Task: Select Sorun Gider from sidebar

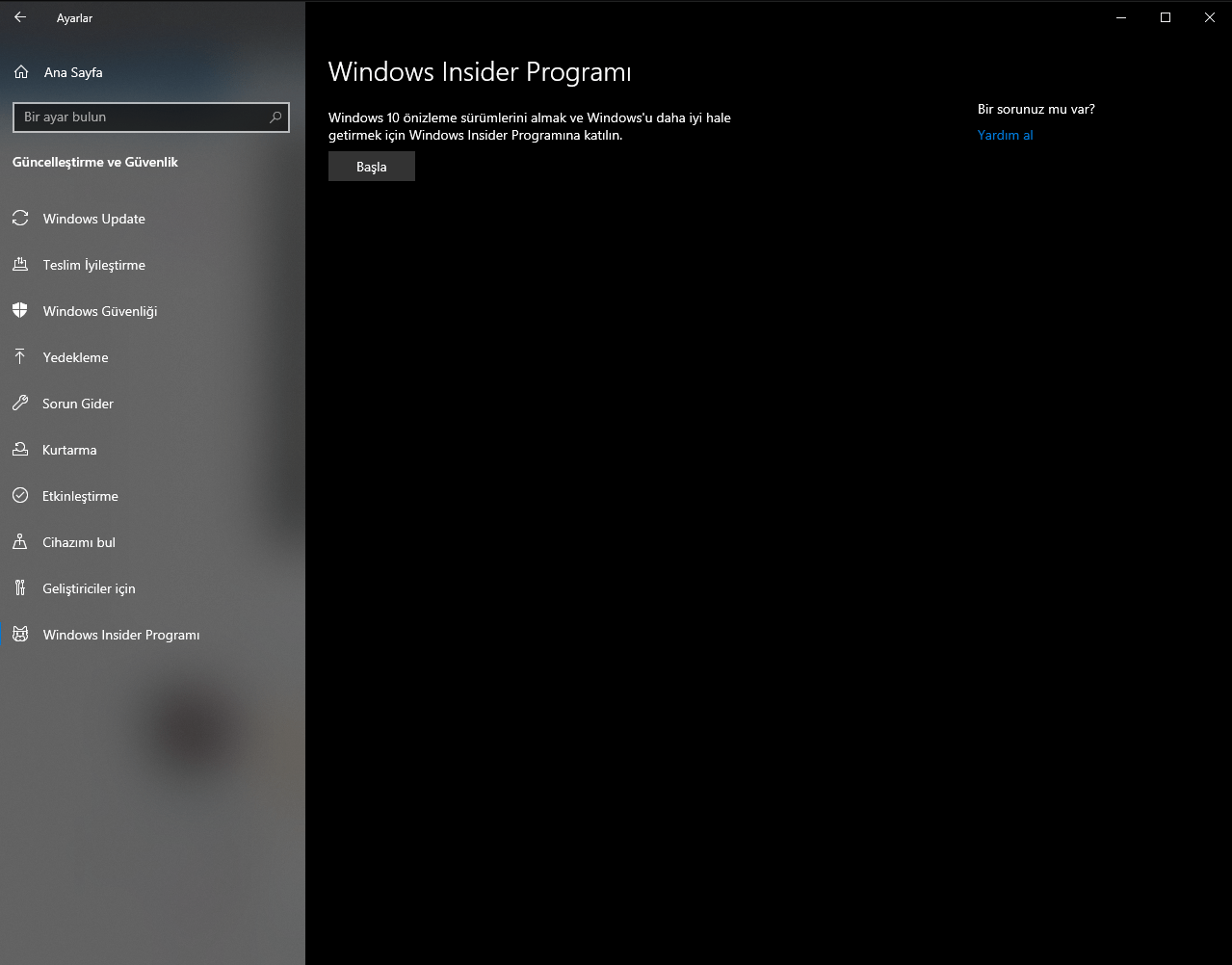Action: click(152, 404)
